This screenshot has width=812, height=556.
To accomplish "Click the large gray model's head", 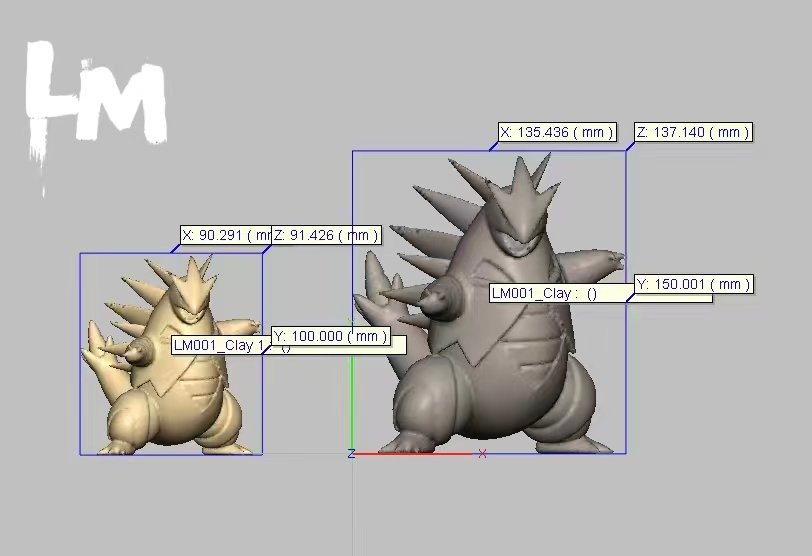I will coord(522,215).
